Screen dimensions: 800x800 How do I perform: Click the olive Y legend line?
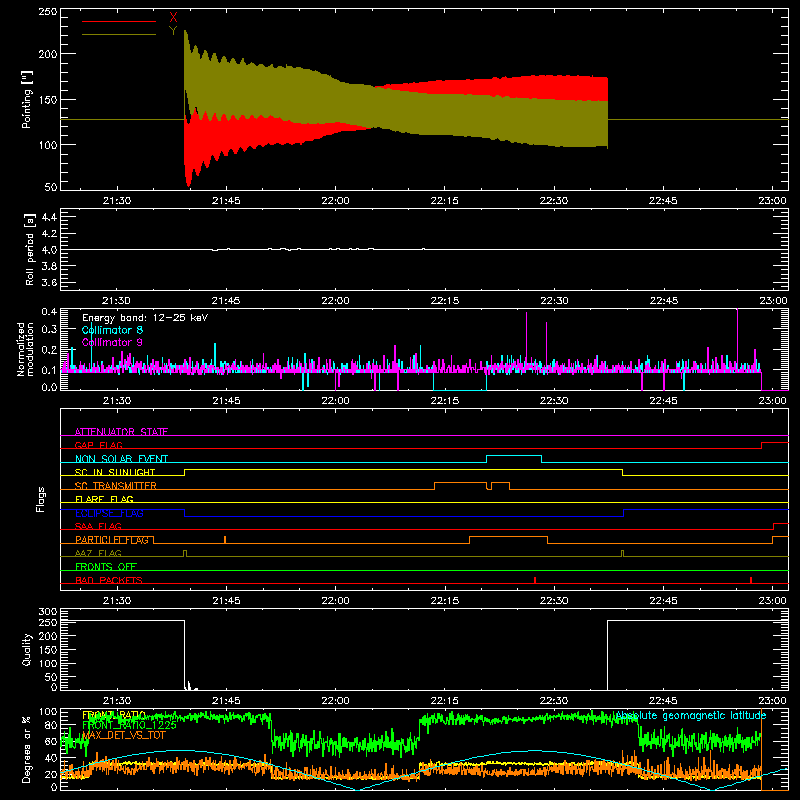[119, 34]
